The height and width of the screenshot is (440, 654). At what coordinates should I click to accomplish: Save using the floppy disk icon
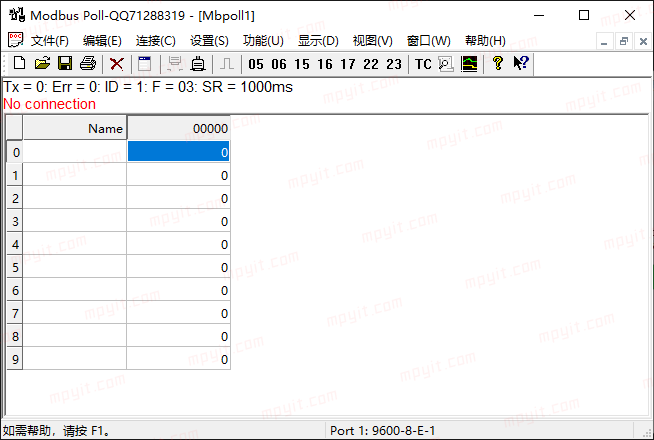pyautogui.click(x=65, y=64)
